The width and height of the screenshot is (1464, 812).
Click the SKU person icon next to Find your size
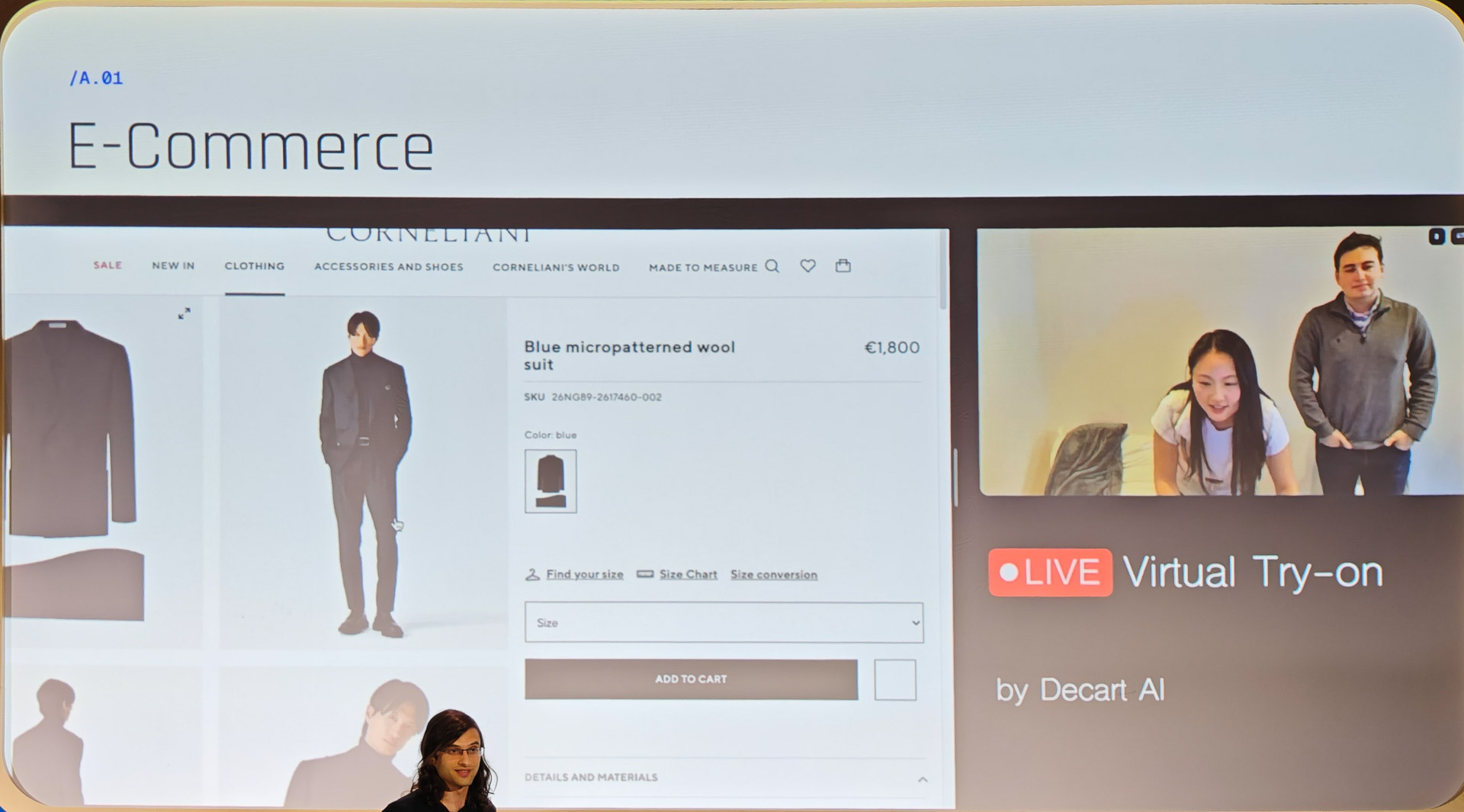click(532, 574)
